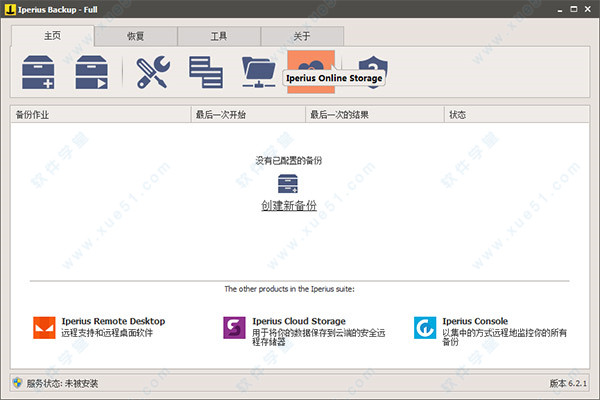This screenshot has width=600, height=400.
Task: Click the shield help icon
Action: [373, 72]
